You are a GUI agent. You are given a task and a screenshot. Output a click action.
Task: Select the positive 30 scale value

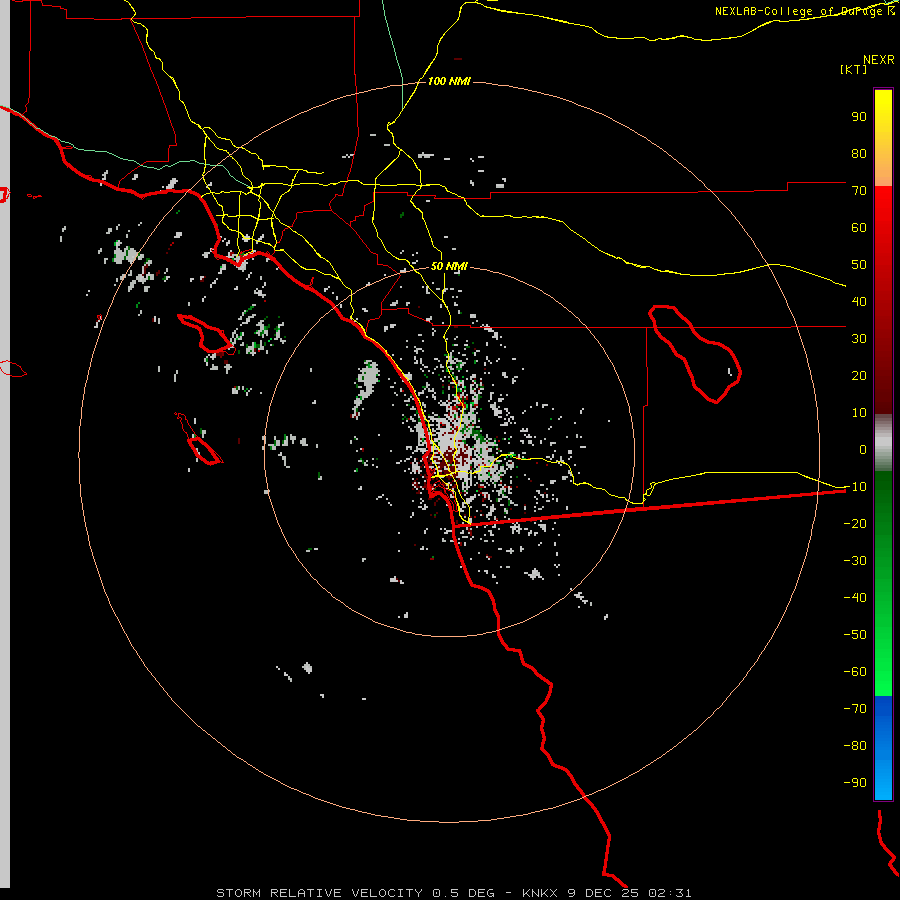(x=859, y=339)
